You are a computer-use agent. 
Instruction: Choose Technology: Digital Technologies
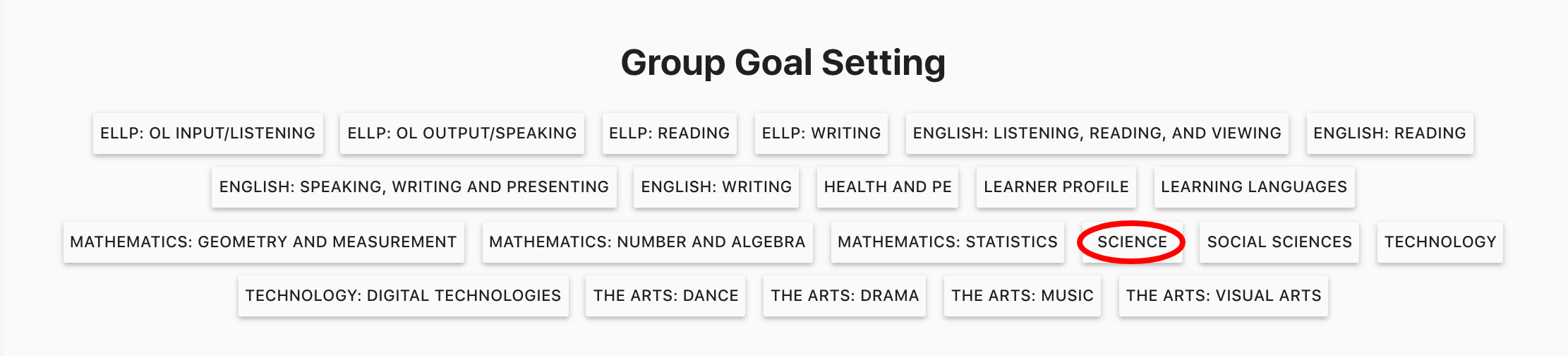[403, 296]
